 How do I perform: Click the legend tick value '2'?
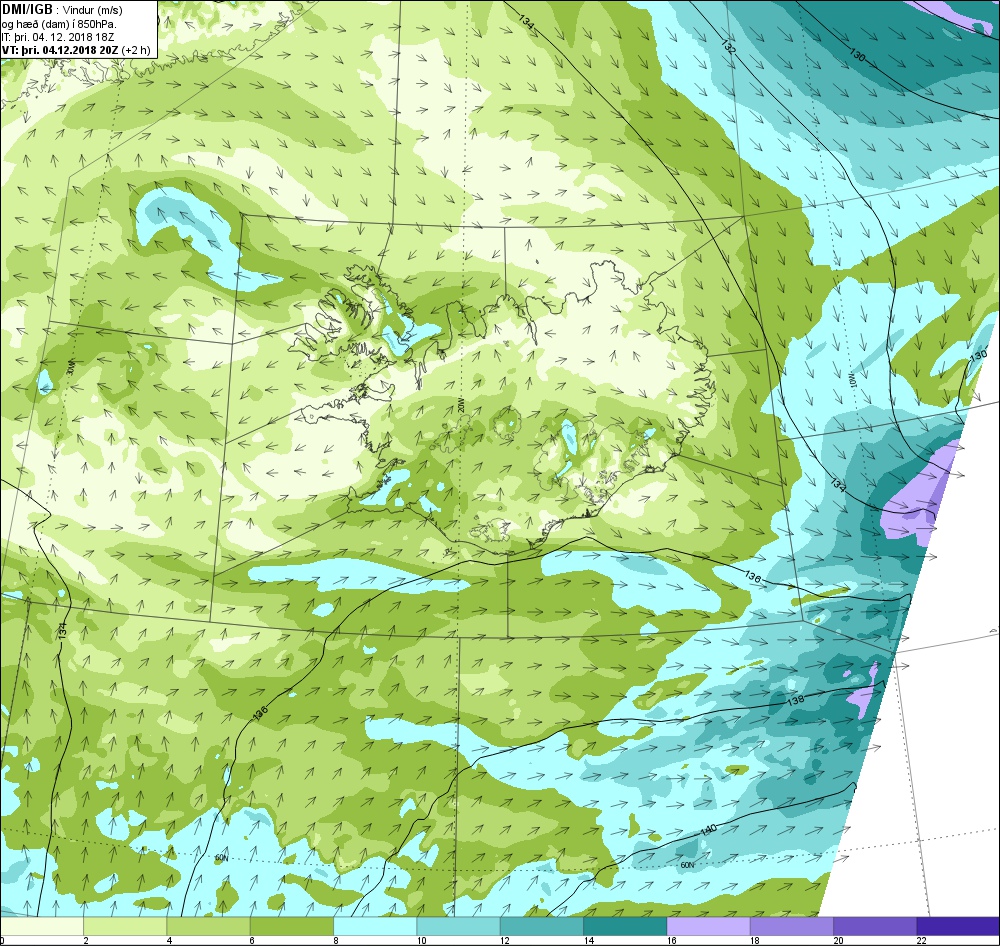coord(85,940)
